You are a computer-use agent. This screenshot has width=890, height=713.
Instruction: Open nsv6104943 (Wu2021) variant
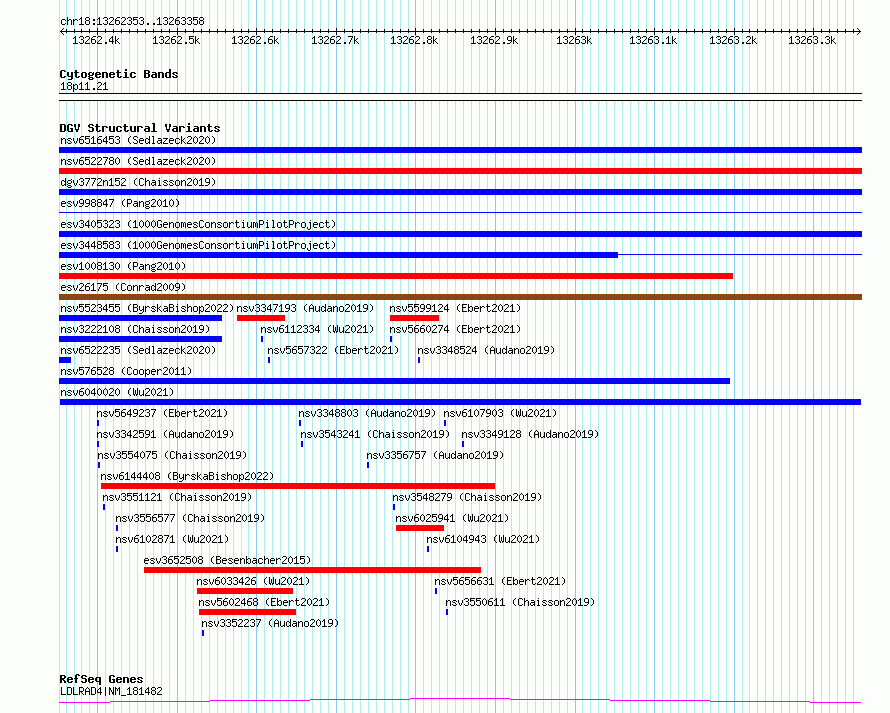[483, 539]
